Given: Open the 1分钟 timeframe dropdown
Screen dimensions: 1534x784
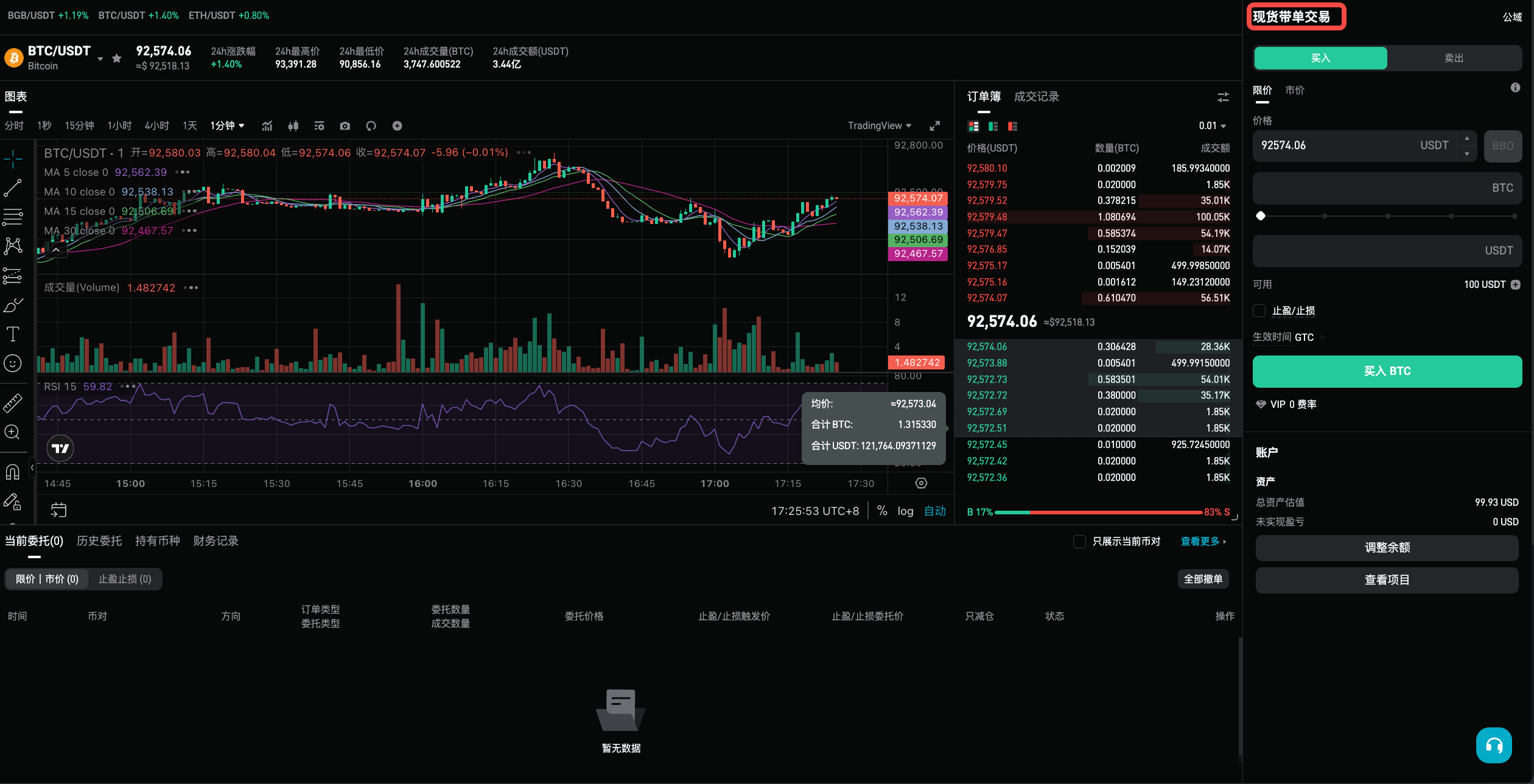Looking at the screenshot, I should [228, 125].
